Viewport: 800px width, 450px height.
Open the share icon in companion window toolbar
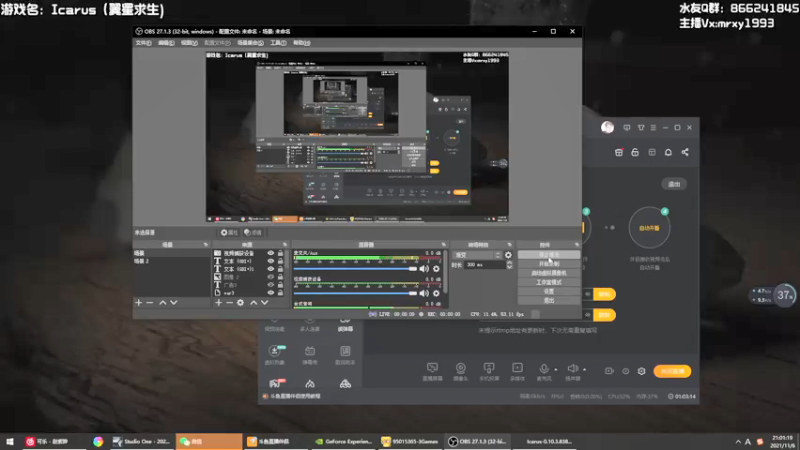tap(685, 152)
